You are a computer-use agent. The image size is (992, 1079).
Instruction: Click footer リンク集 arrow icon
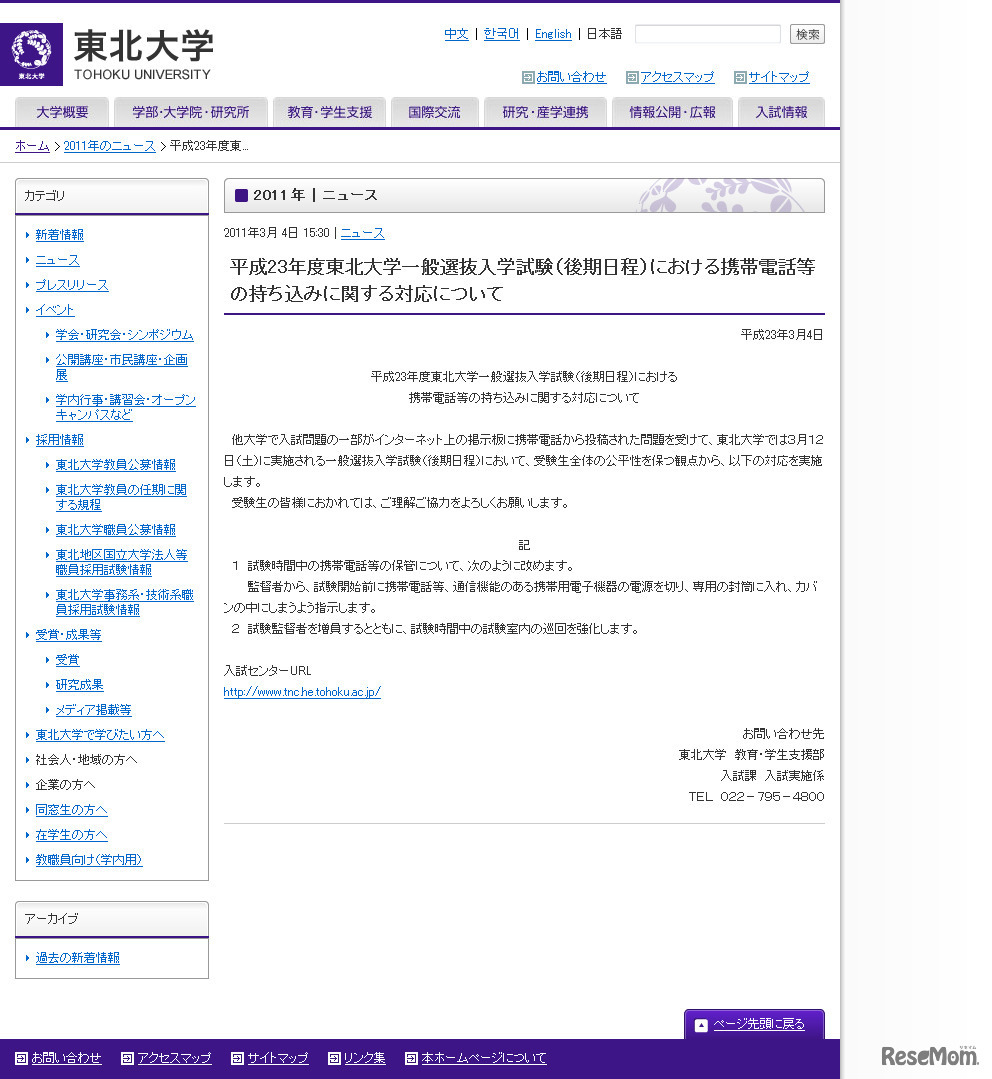pyautogui.click(x=334, y=1058)
